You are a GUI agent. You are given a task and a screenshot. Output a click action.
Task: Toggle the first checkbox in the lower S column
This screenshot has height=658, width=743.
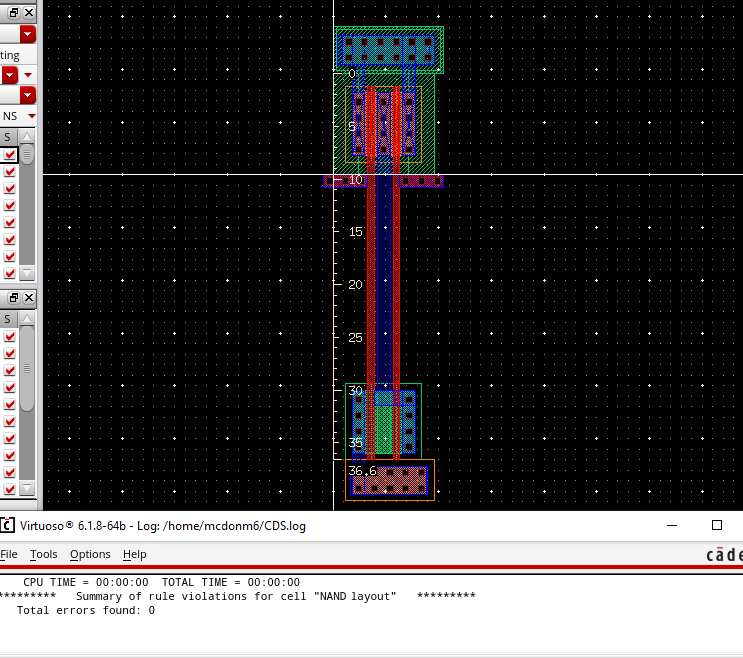(9, 337)
